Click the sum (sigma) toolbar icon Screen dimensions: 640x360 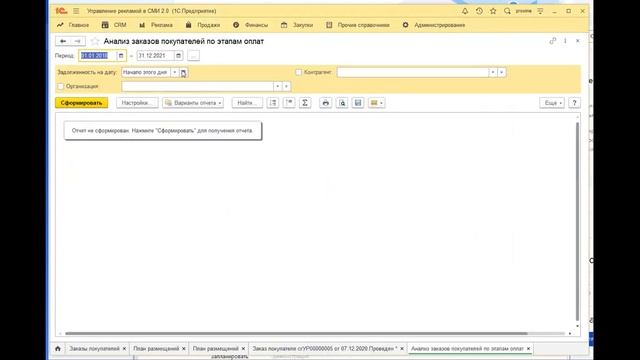coord(305,103)
